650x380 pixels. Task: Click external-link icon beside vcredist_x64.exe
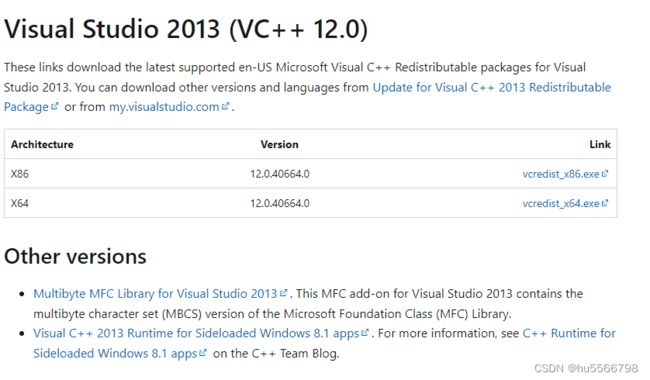pyautogui.click(x=605, y=203)
